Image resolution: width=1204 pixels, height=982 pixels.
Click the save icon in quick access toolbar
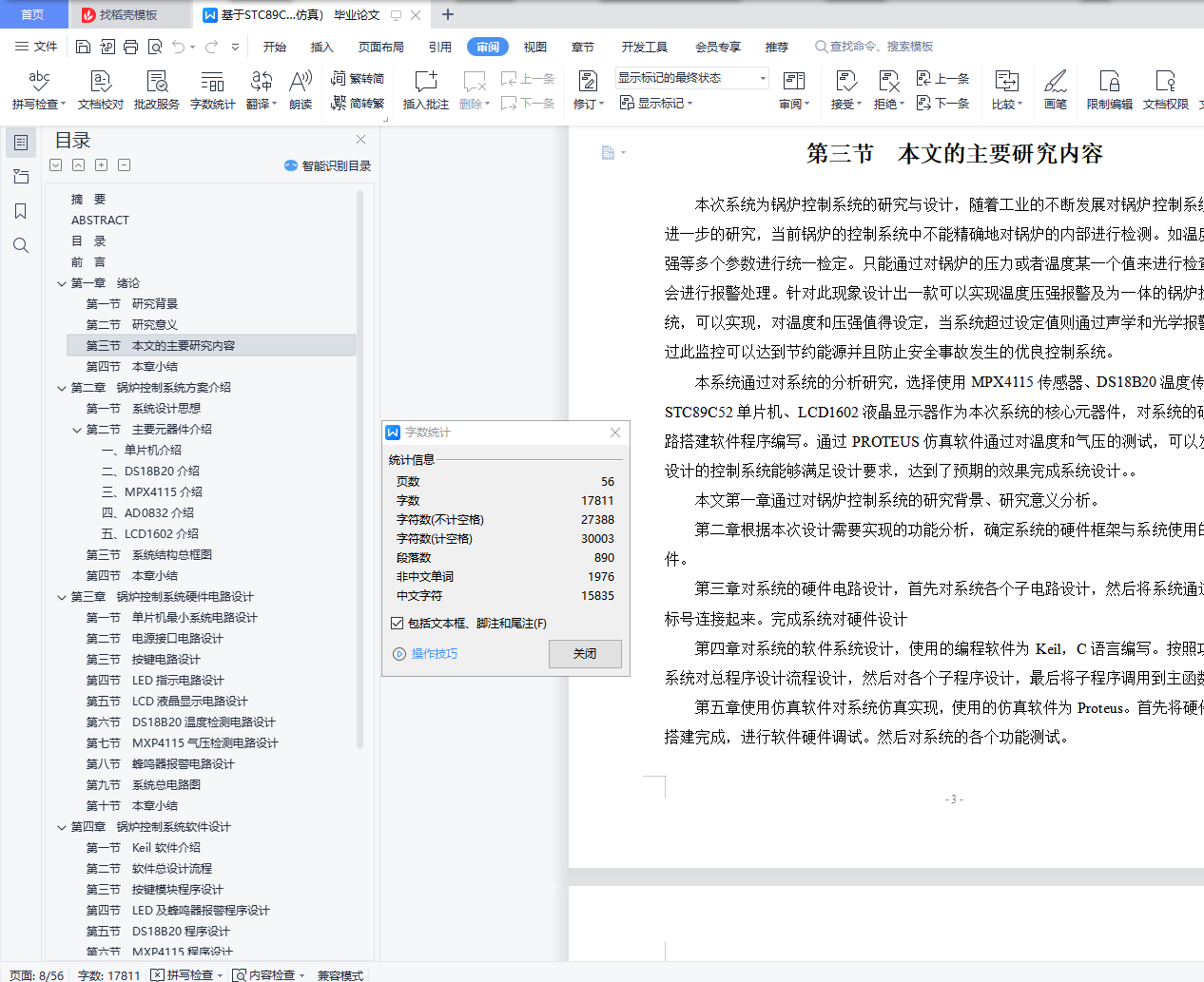(x=83, y=47)
